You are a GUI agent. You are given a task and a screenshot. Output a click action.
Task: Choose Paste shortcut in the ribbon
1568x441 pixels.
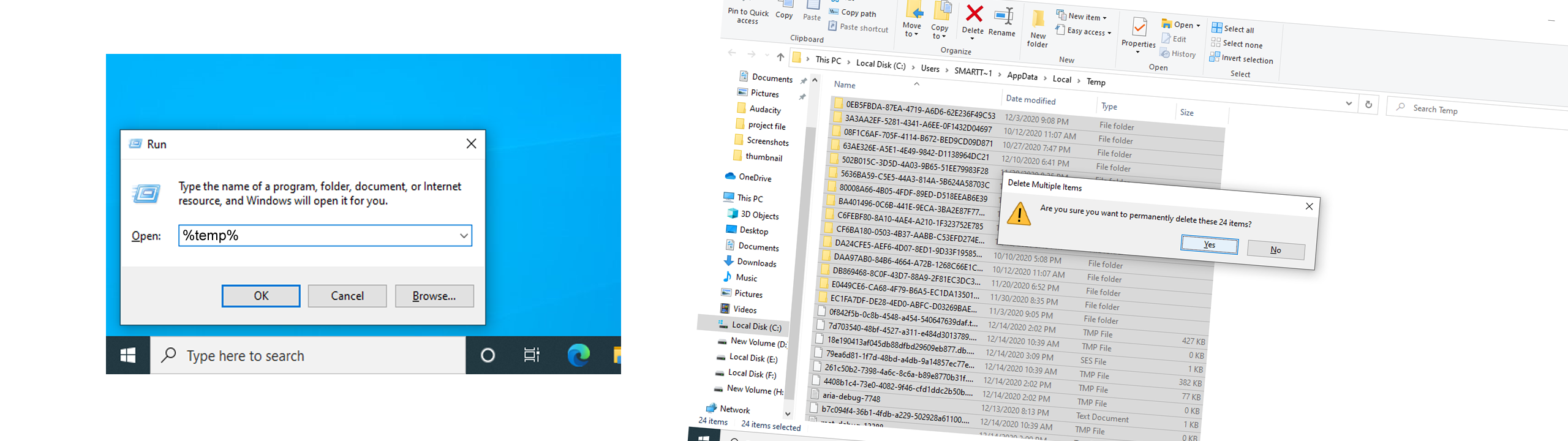pos(858,27)
